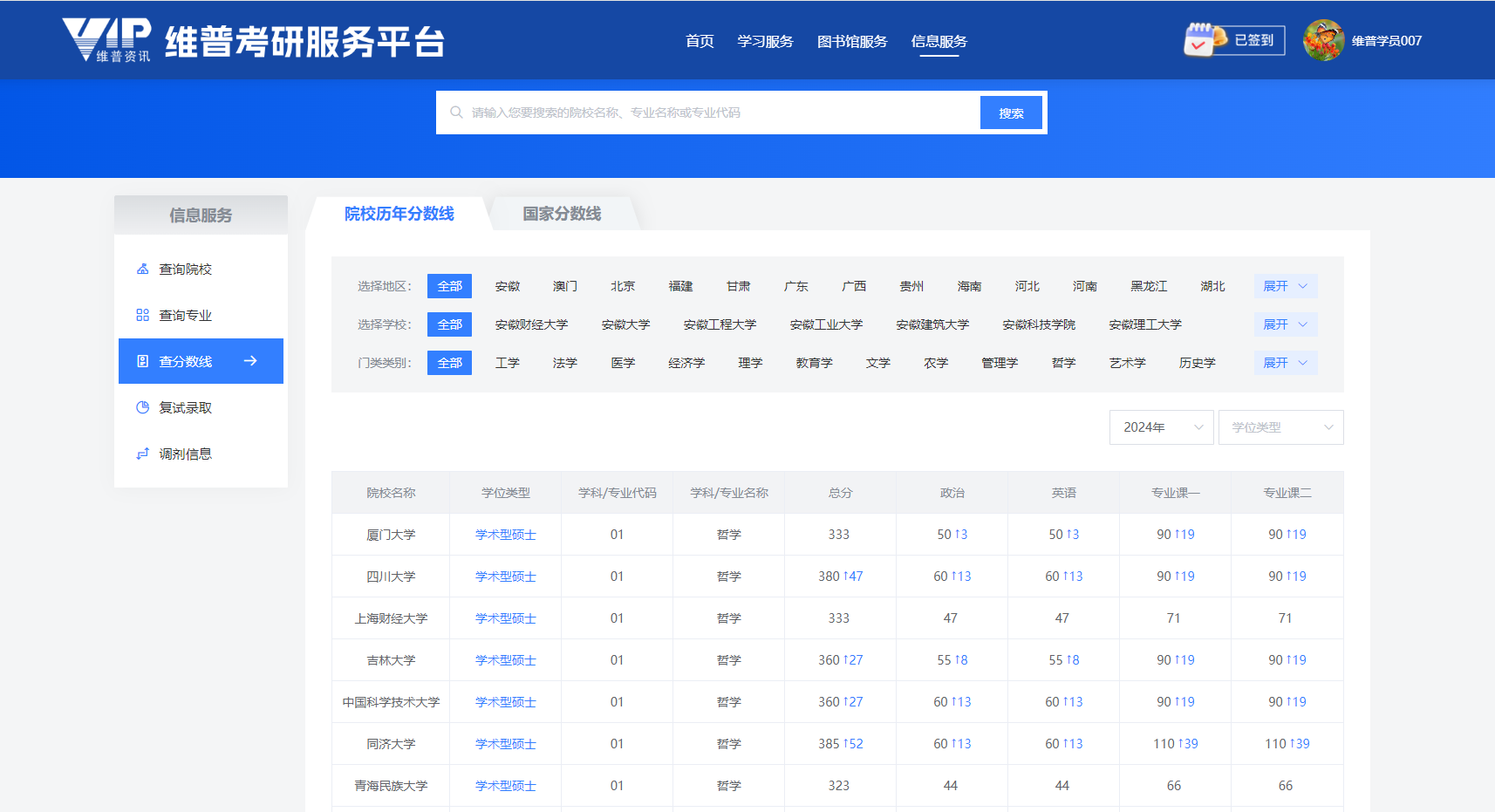Click the 中国科学技术大学 cell
1495x812 pixels.
click(391, 702)
